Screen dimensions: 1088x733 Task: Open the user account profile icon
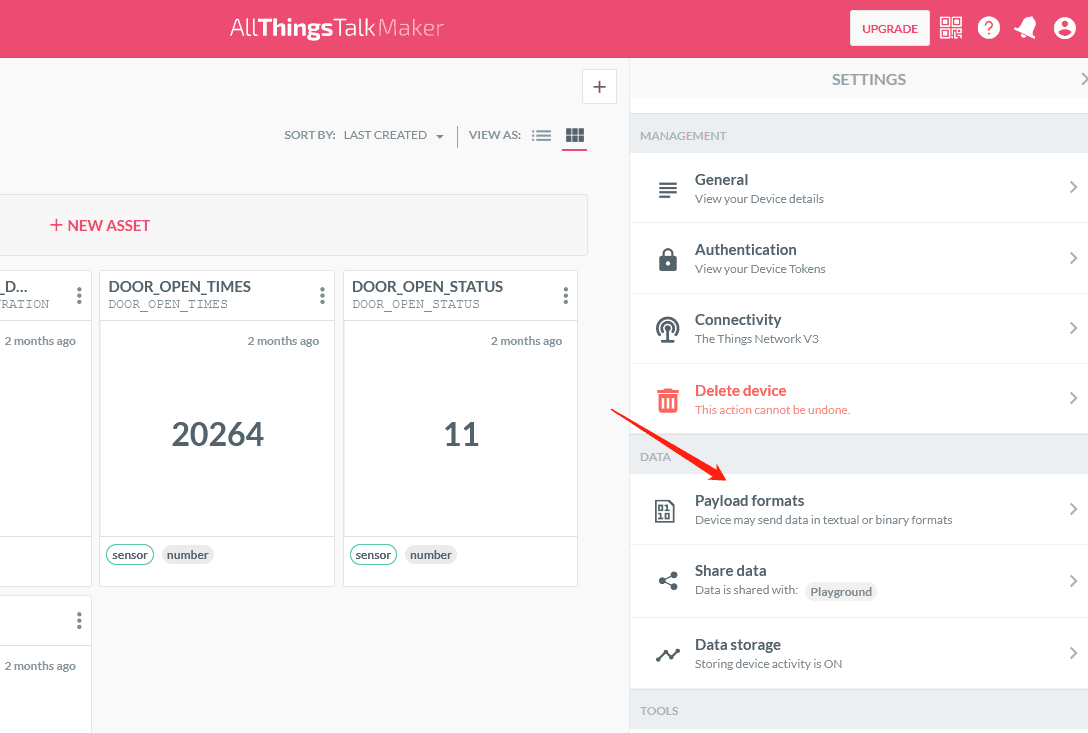click(1064, 28)
